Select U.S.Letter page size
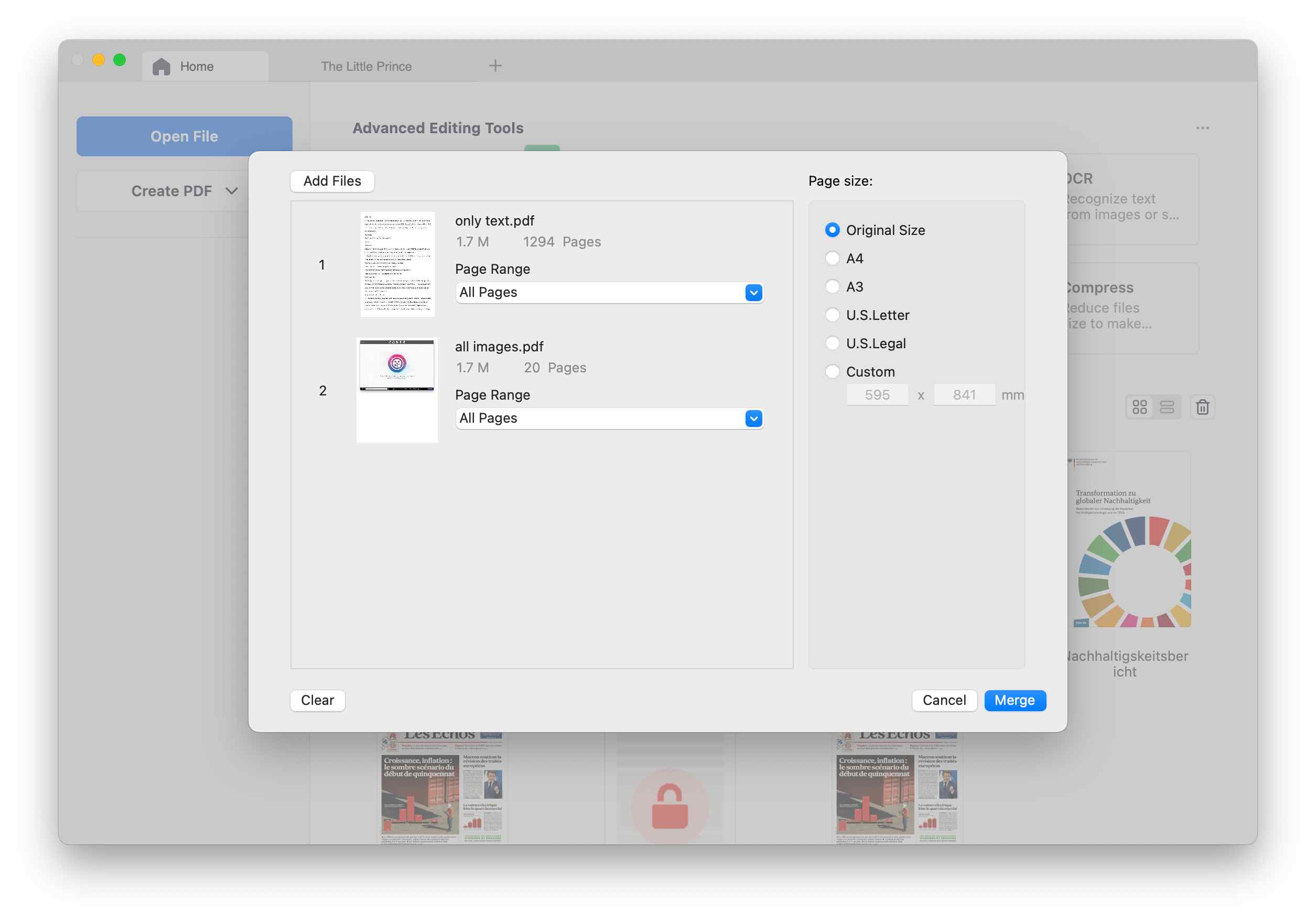 click(x=832, y=315)
